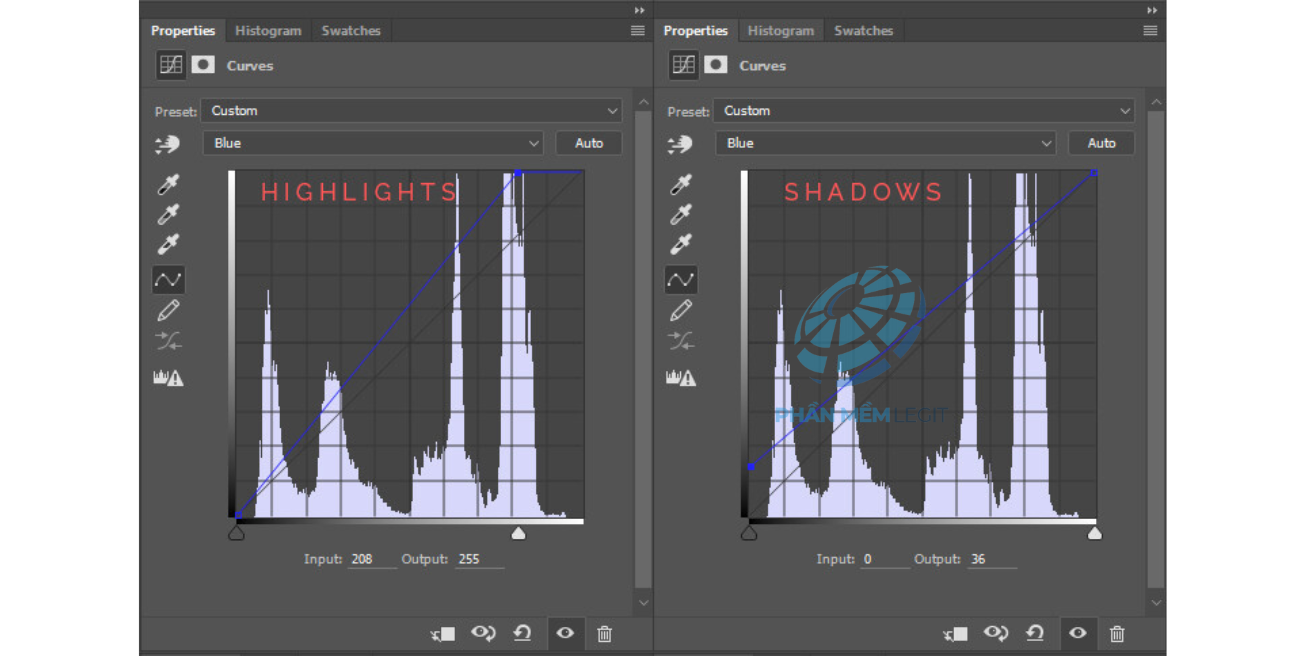Clip adjustment to layer in the Shadows panel
Screen dimensions: 1305x656
(x=956, y=633)
